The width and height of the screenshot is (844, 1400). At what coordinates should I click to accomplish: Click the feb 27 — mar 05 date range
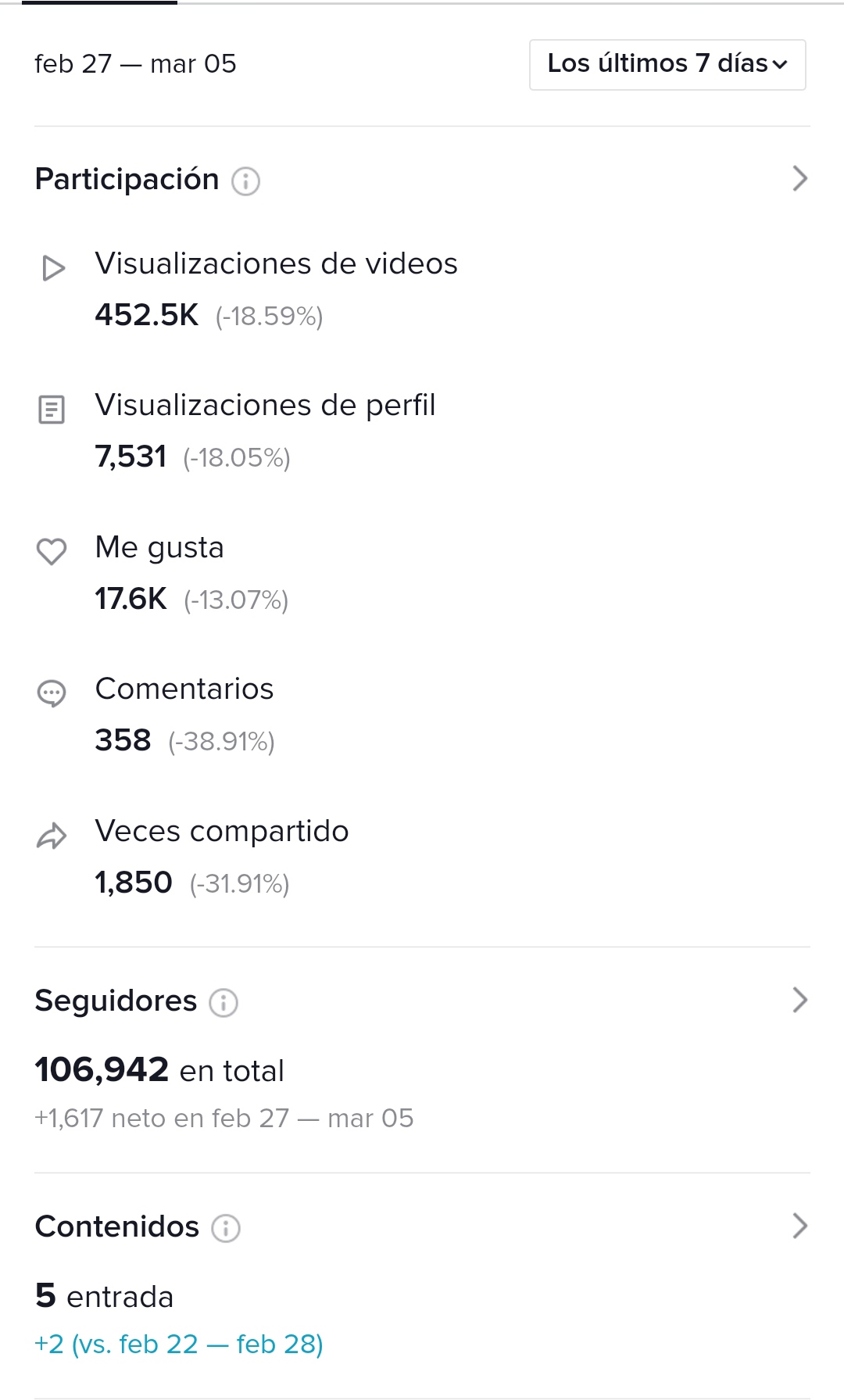point(135,64)
